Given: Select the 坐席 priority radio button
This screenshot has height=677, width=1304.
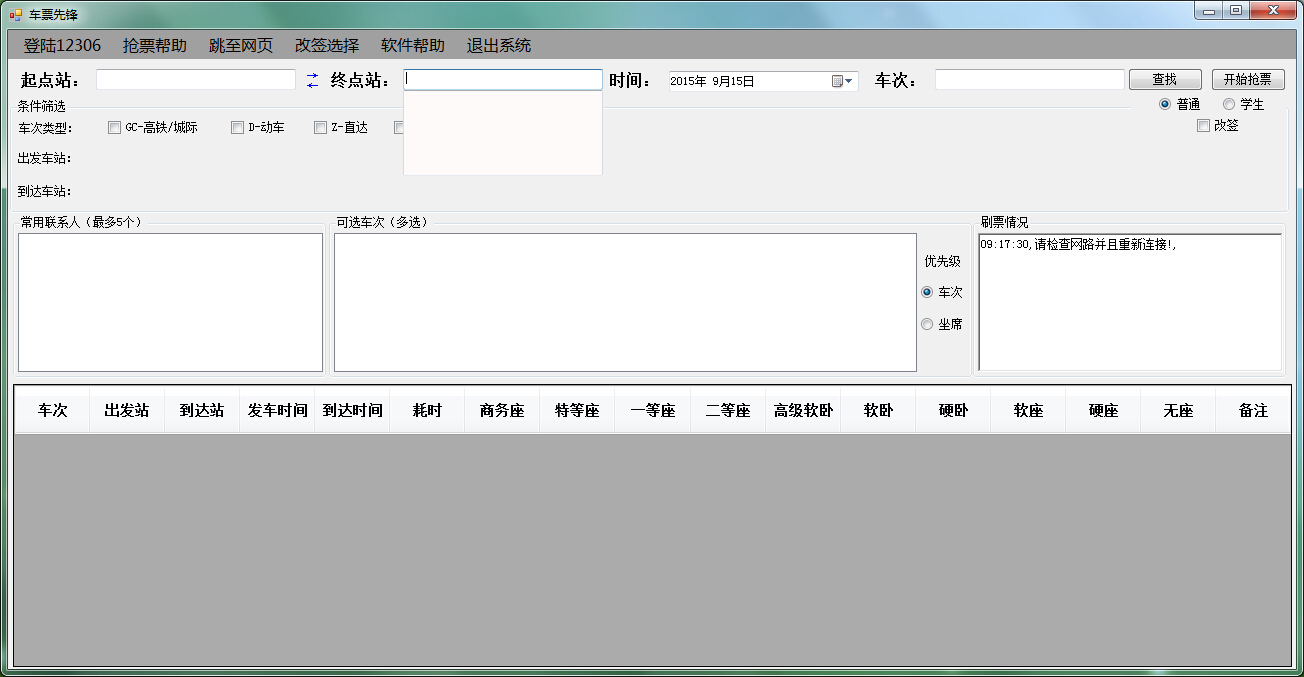Looking at the screenshot, I should tap(927, 323).
